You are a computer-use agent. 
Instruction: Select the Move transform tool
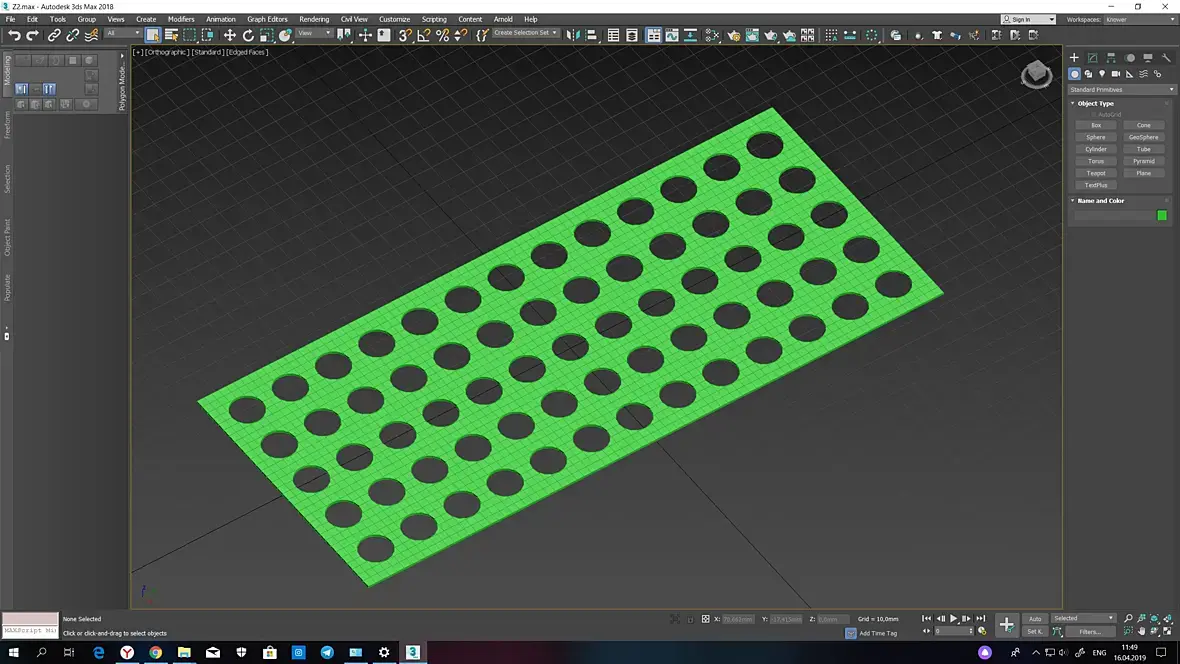(x=229, y=35)
